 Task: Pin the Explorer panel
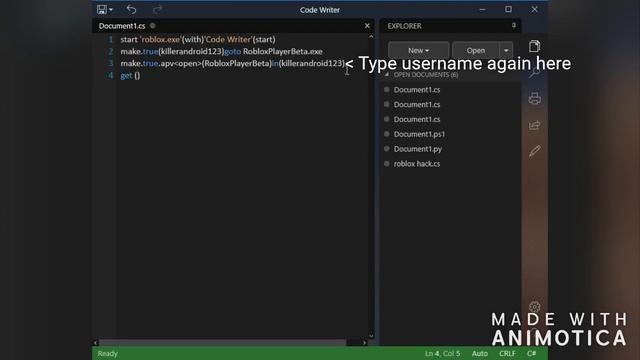point(513,26)
